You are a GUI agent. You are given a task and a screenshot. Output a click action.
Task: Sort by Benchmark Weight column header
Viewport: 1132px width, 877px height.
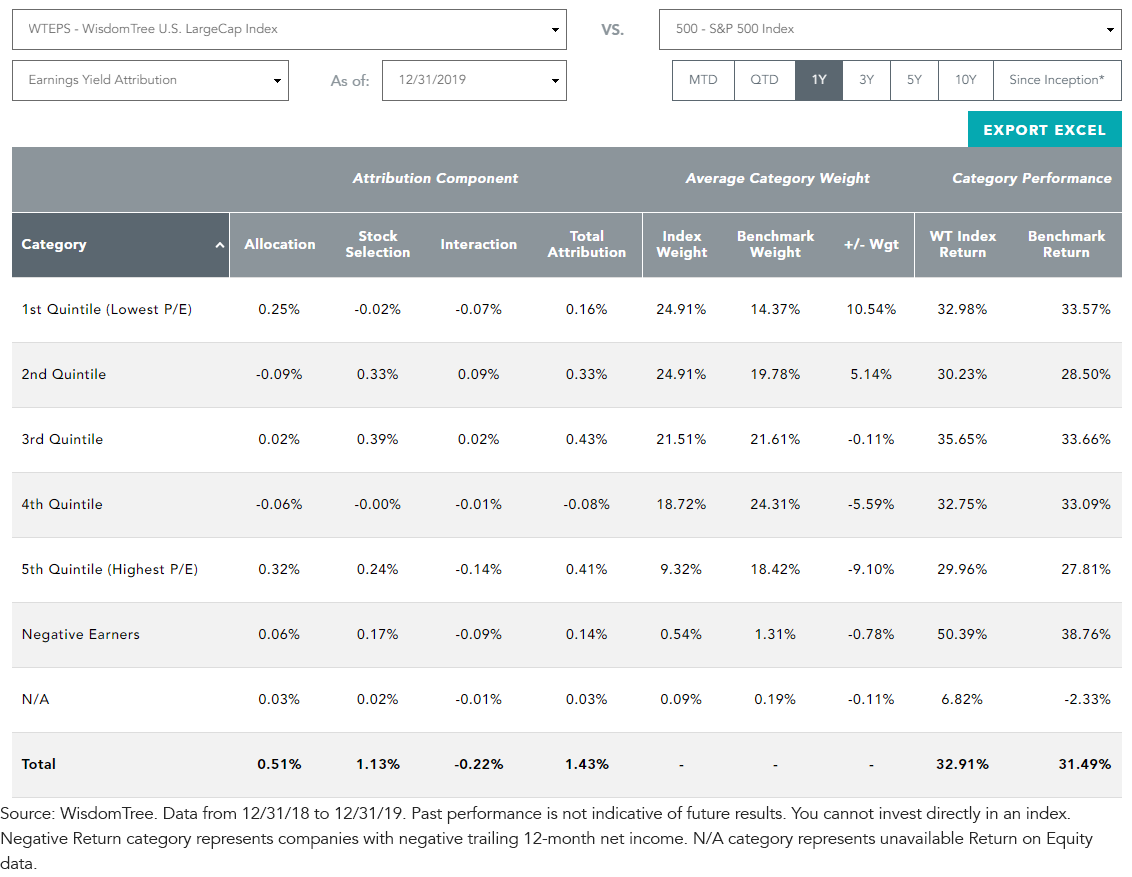coord(775,245)
